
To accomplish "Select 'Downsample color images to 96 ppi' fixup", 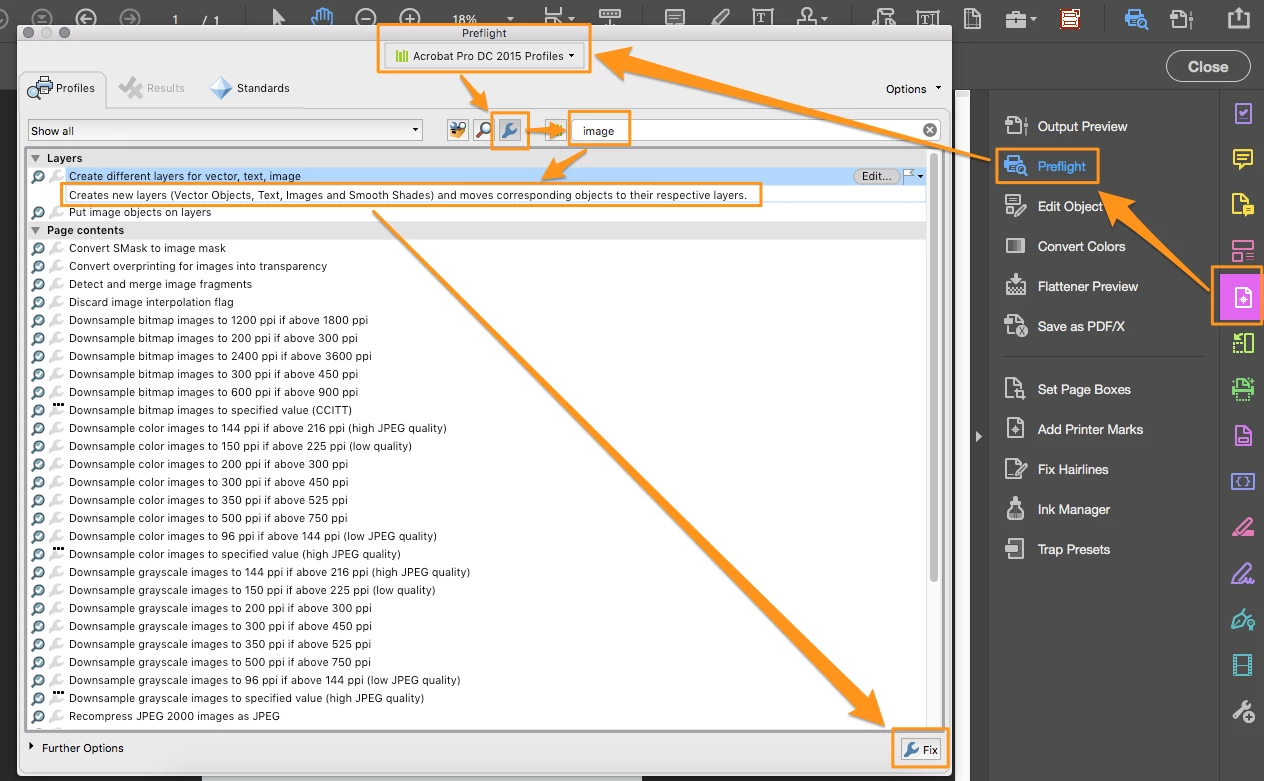I will (252, 536).
